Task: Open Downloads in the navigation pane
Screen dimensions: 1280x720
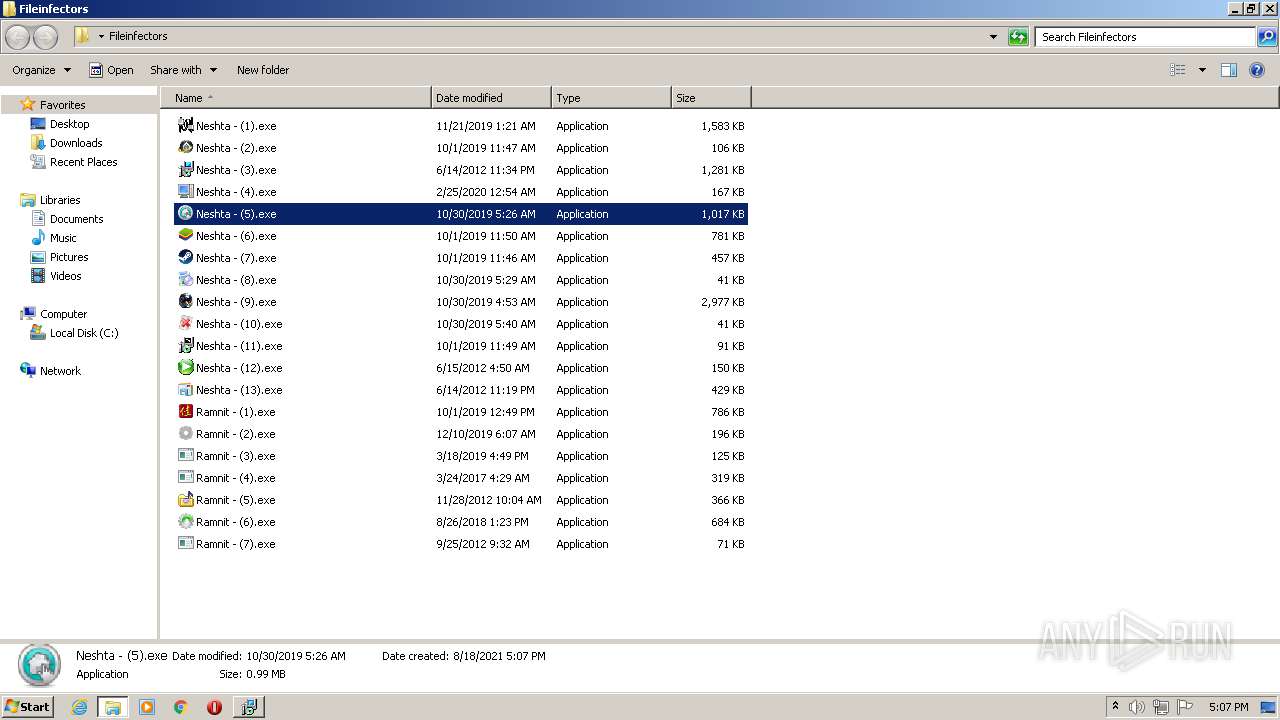Action: pos(76,143)
